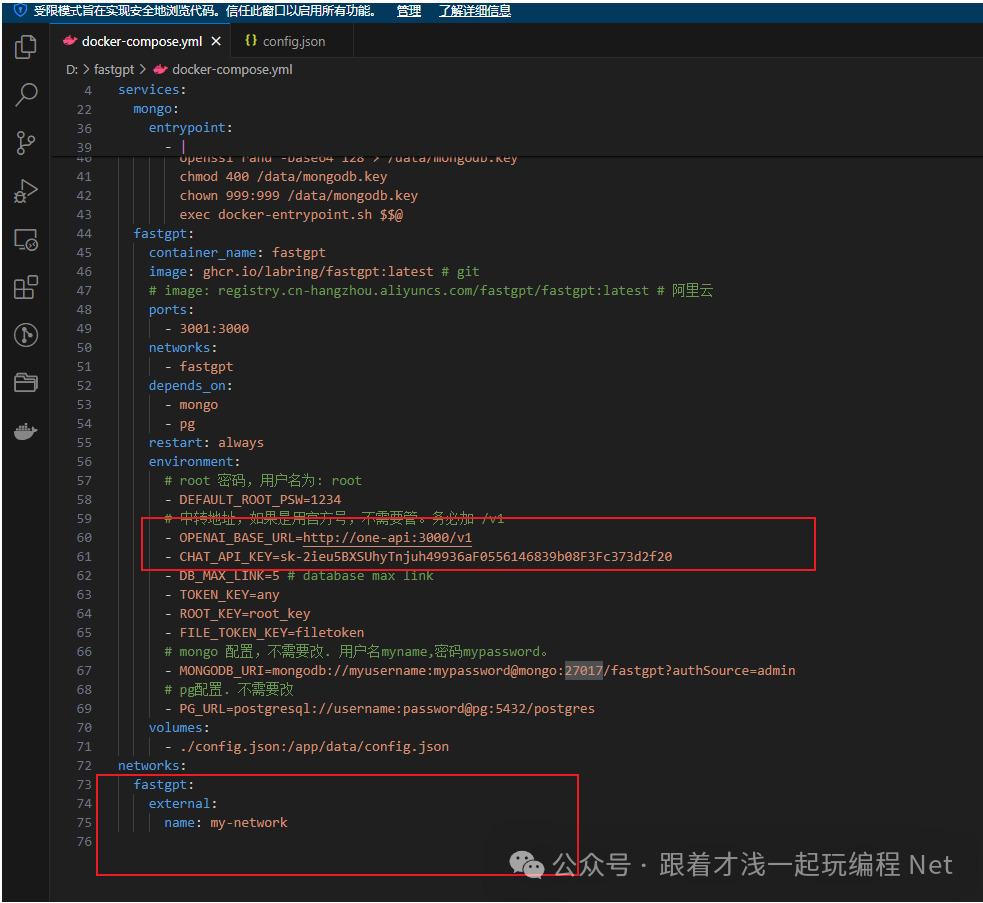Click the 了解详细信息 link
983x903 pixels.
[x=475, y=11]
